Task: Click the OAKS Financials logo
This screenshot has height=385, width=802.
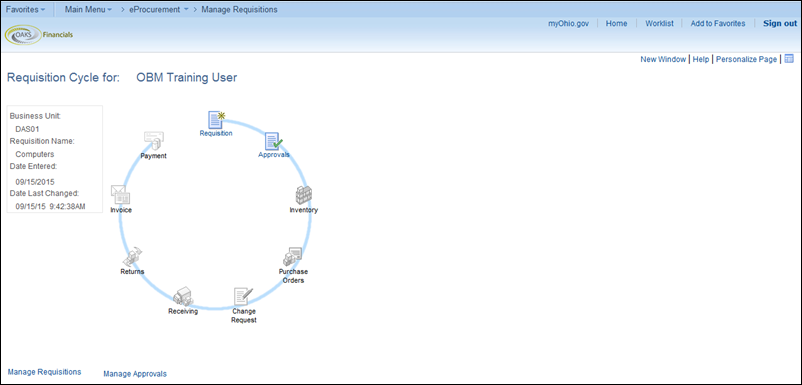Action: pyautogui.click(x=39, y=35)
